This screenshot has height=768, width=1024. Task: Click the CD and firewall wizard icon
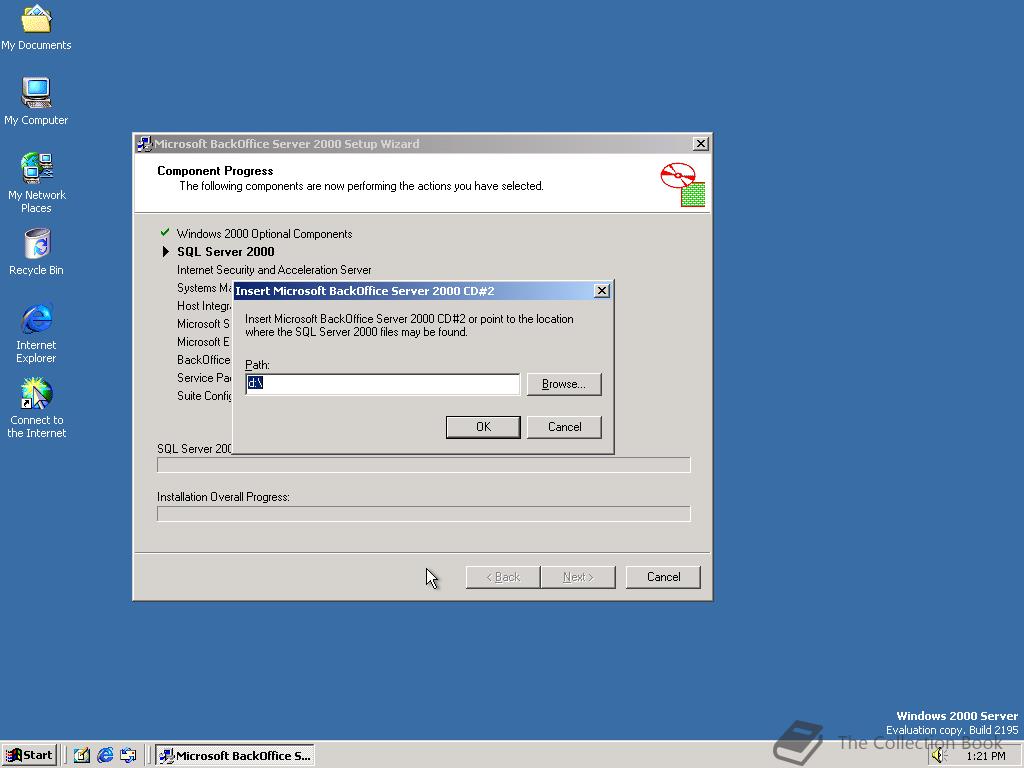(682, 185)
